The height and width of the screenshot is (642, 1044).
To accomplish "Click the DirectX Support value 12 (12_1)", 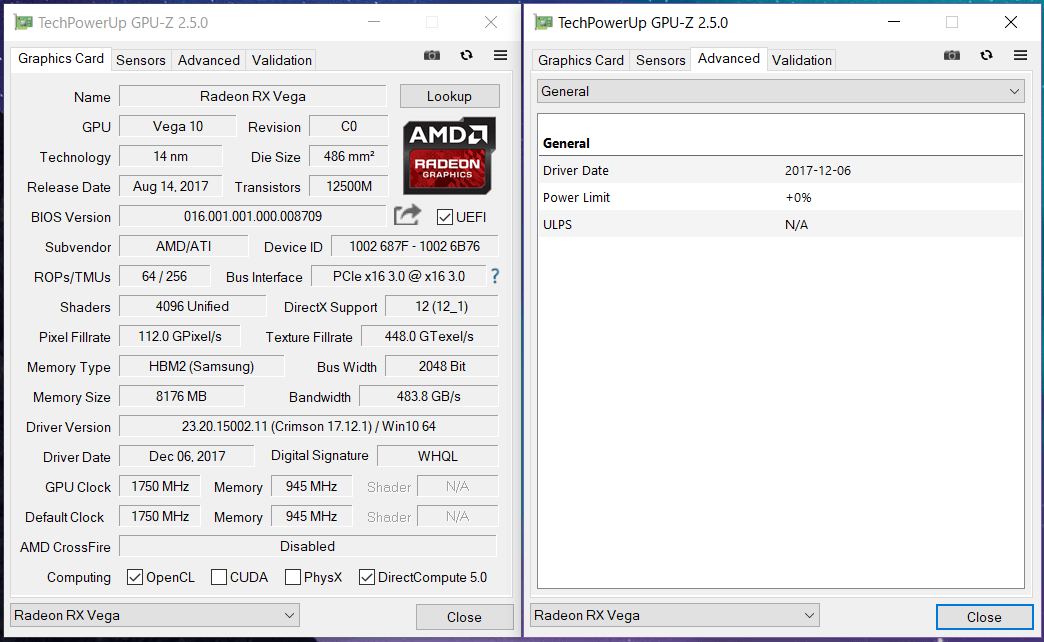I will [x=441, y=306].
